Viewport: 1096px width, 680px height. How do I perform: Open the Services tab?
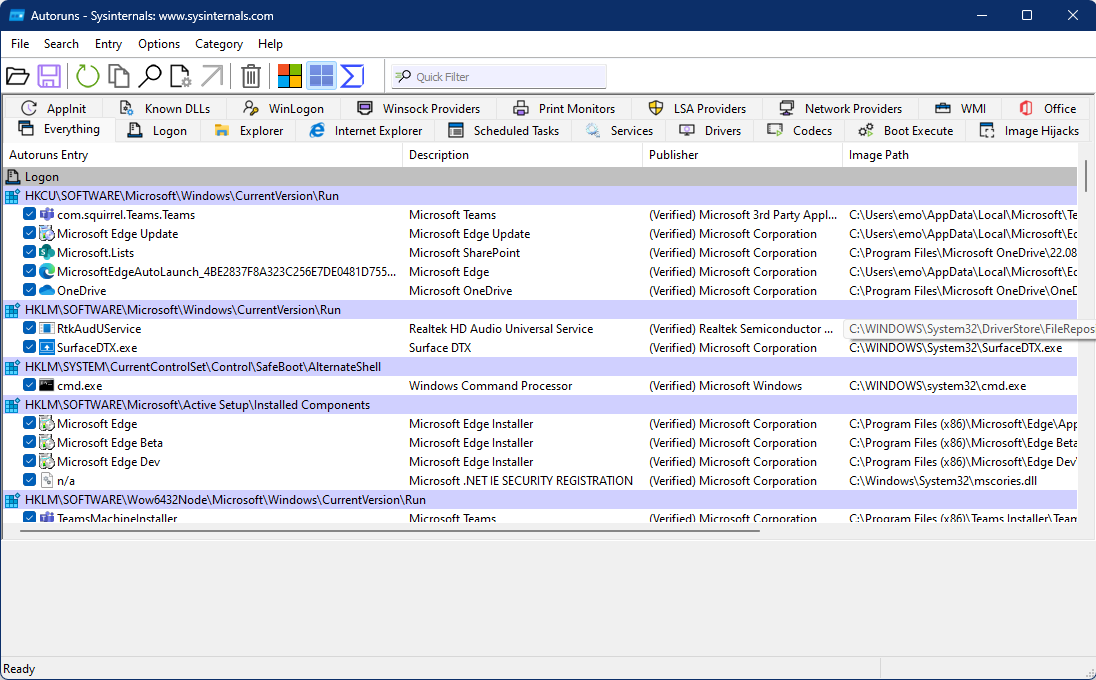(x=620, y=131)
